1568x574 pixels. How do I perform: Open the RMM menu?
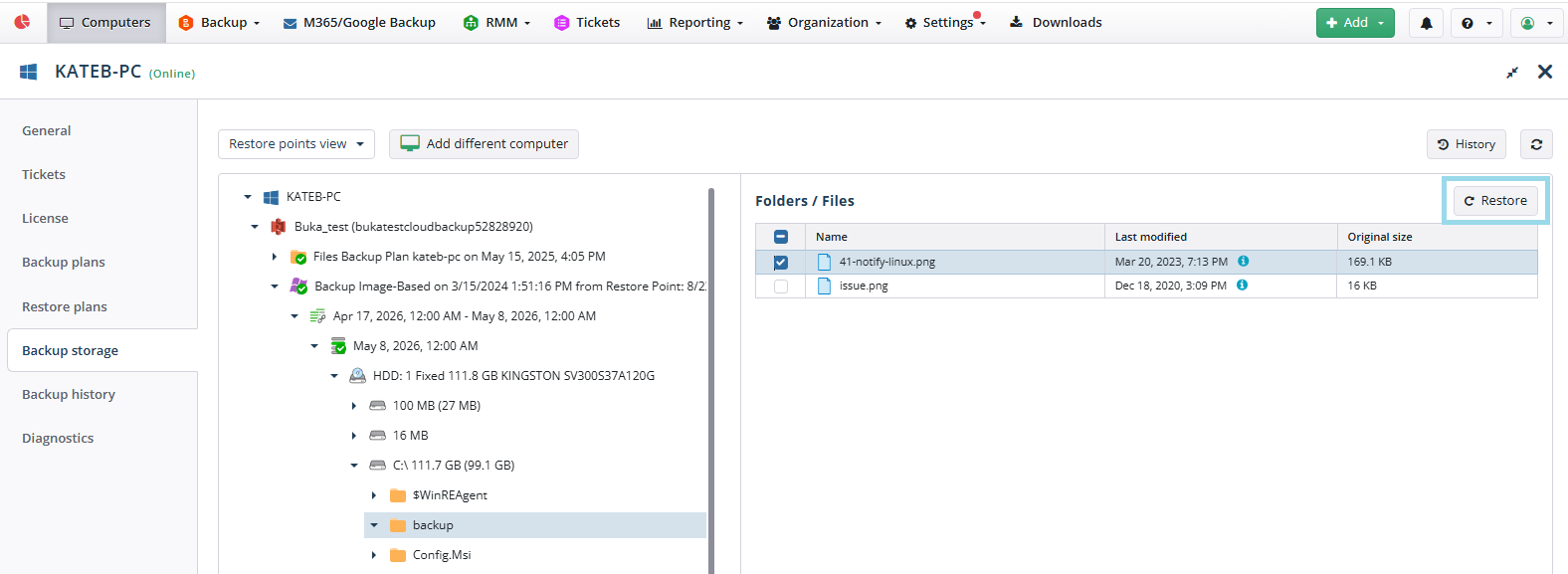click(497, 23)
